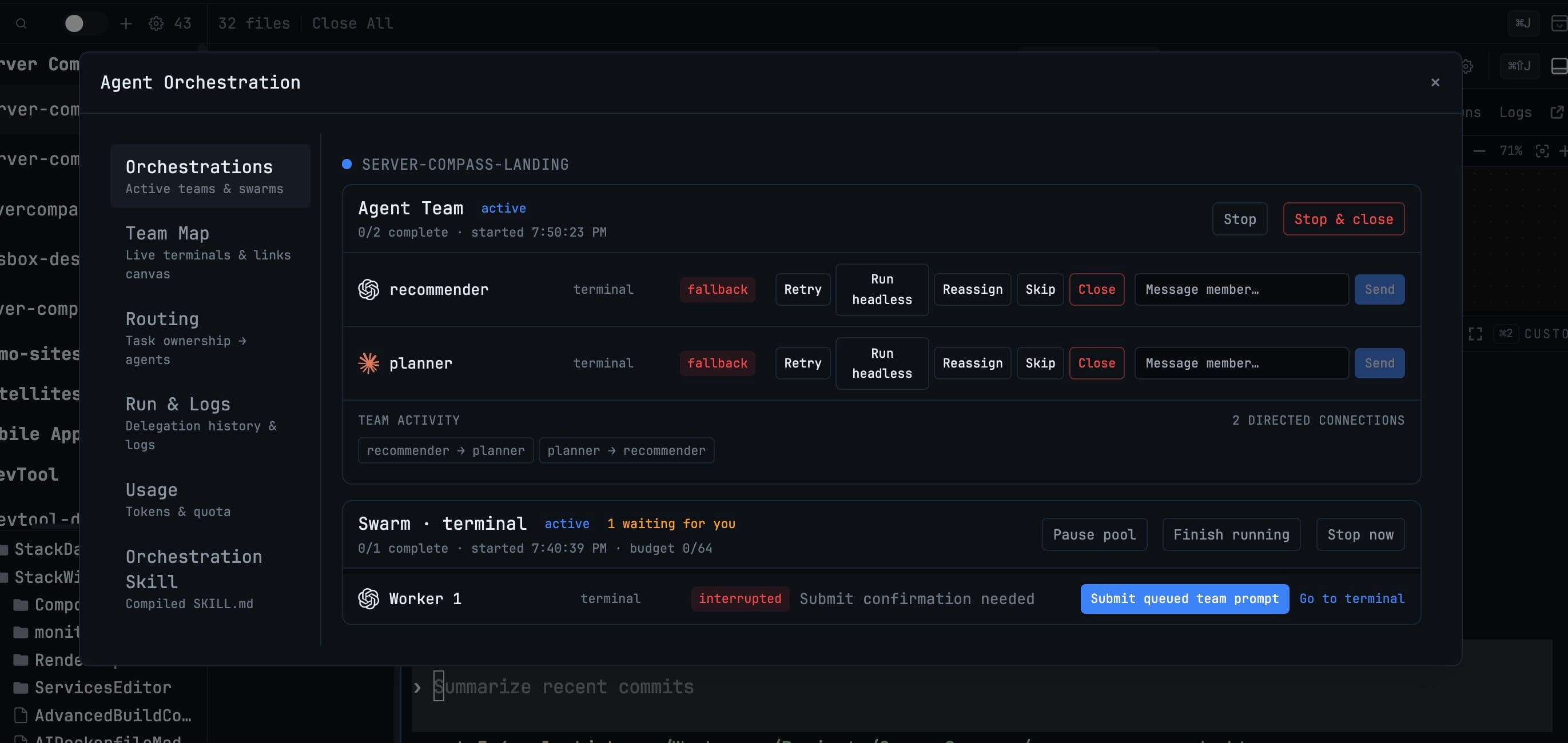Send message to recommender
This screenshot has width=1568, height=743.
[x=1379, y=290]
